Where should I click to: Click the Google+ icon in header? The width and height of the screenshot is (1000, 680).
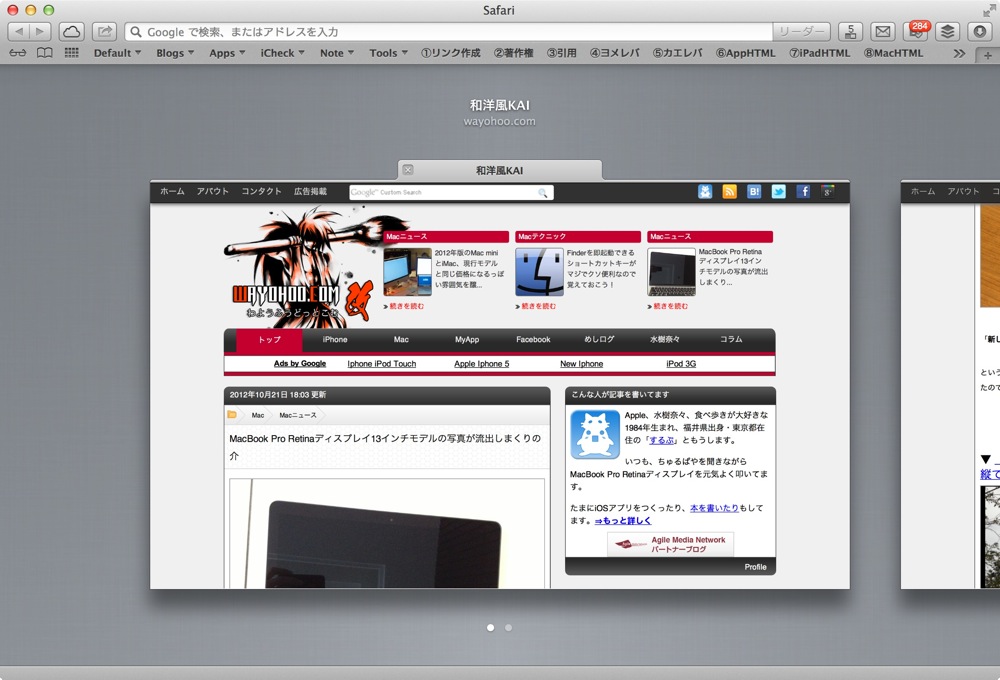[x=828, y=191]
